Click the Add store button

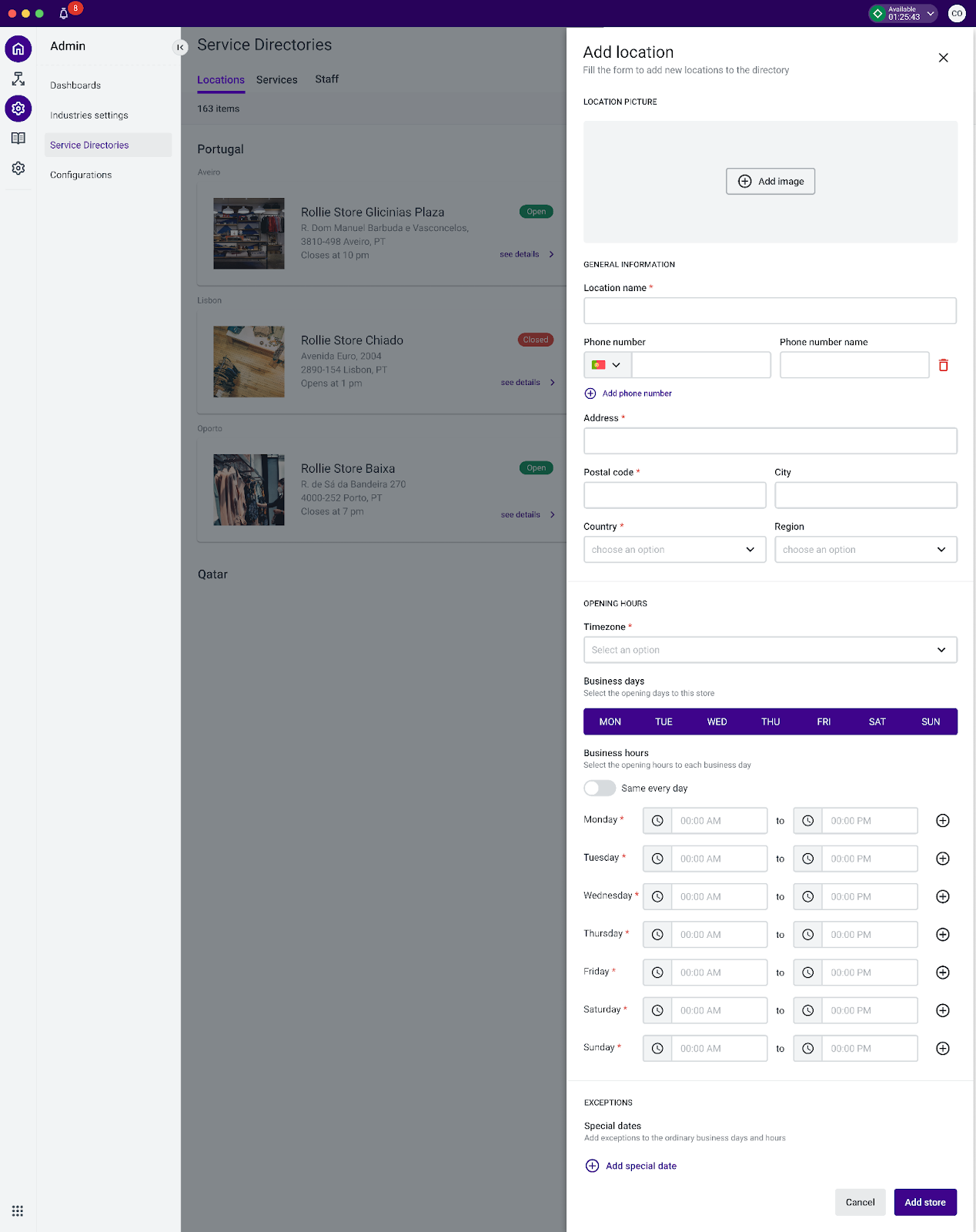[925, 1202]
